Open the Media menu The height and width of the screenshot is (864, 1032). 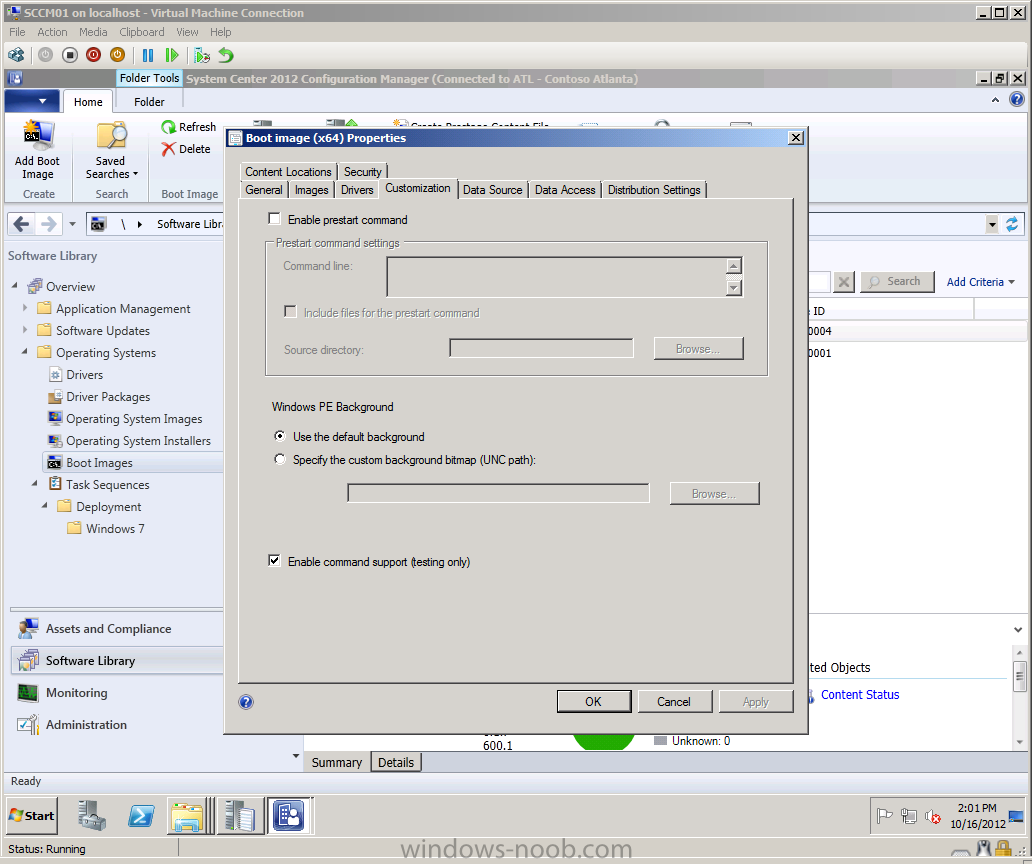(x=93, y=32)
